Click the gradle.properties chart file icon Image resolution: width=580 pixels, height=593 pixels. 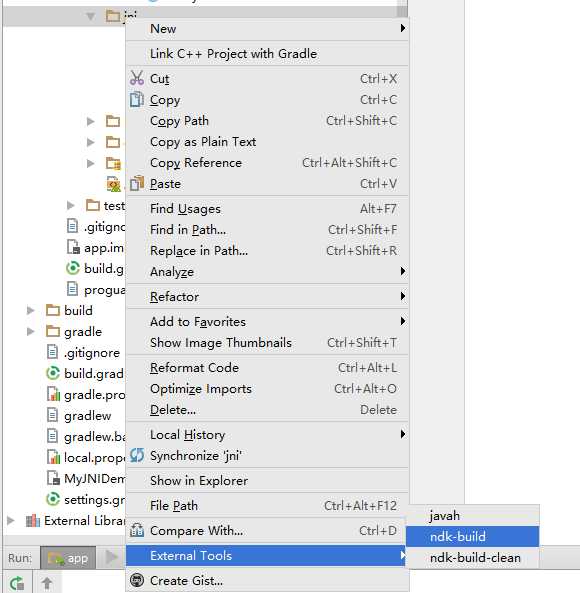pos(53,394)
